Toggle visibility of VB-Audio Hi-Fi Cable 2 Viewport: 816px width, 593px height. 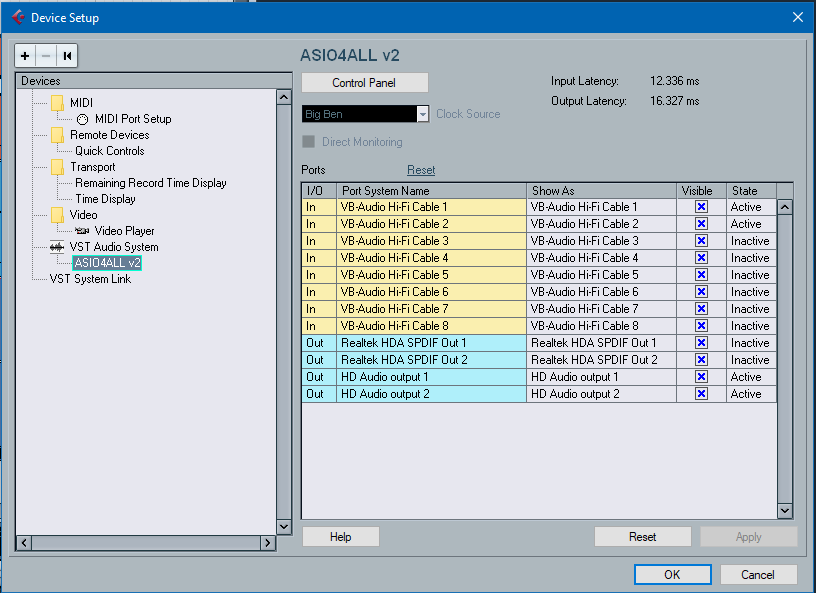tap(701, 224)
